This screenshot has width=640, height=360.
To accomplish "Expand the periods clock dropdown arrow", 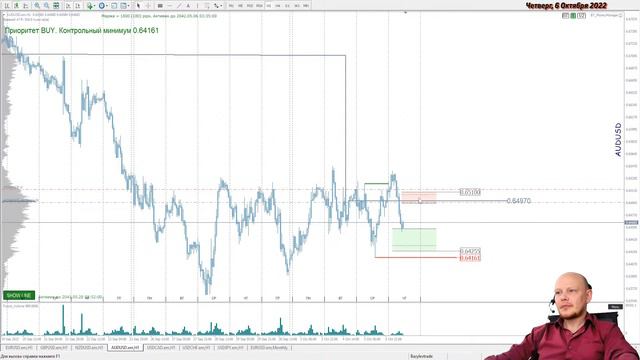I will (x=107, y=6).
